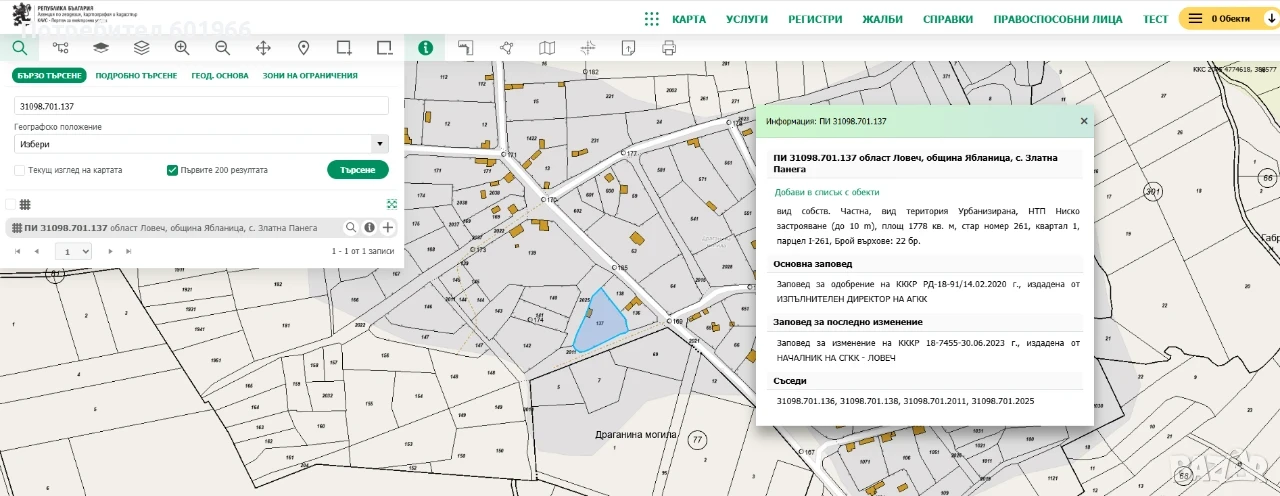The height and width of the screenshot is (496, 1280).
Task: Click the Основна заповед heading
Action: (813, 264)
